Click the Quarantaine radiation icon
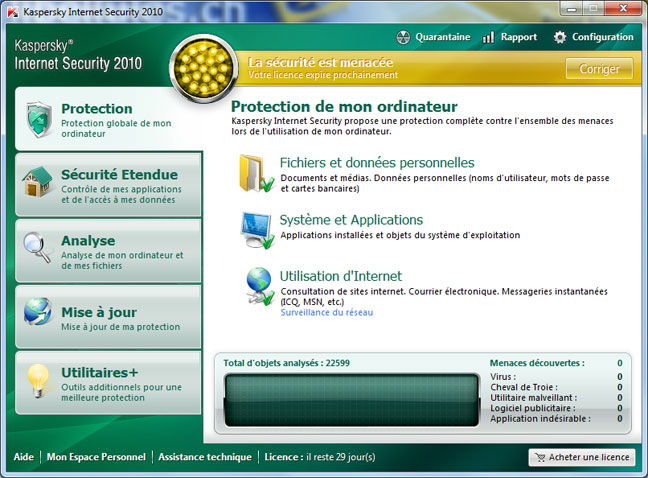The image size is (648, 478). [x=403, y=37]
